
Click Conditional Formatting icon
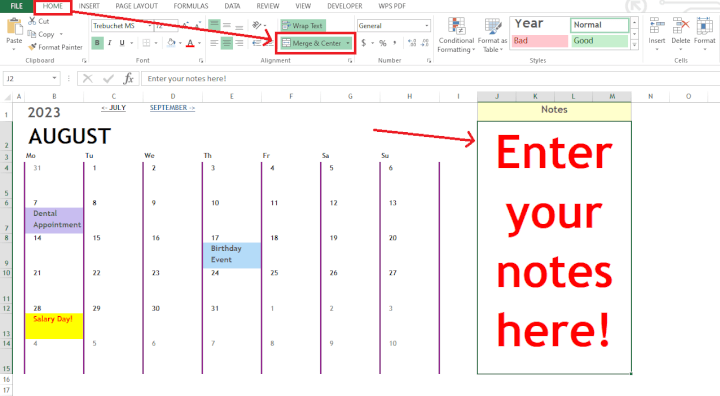coord(456,27)
